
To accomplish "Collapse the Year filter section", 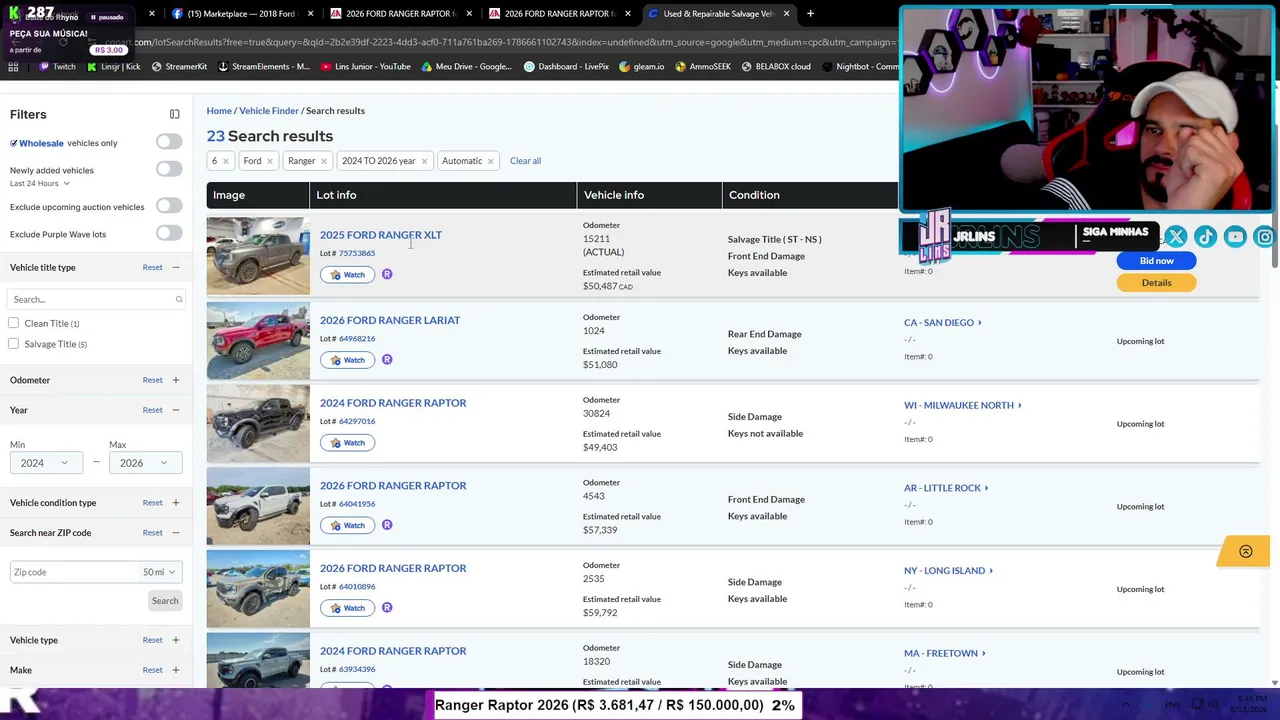I will pos(176,410).
